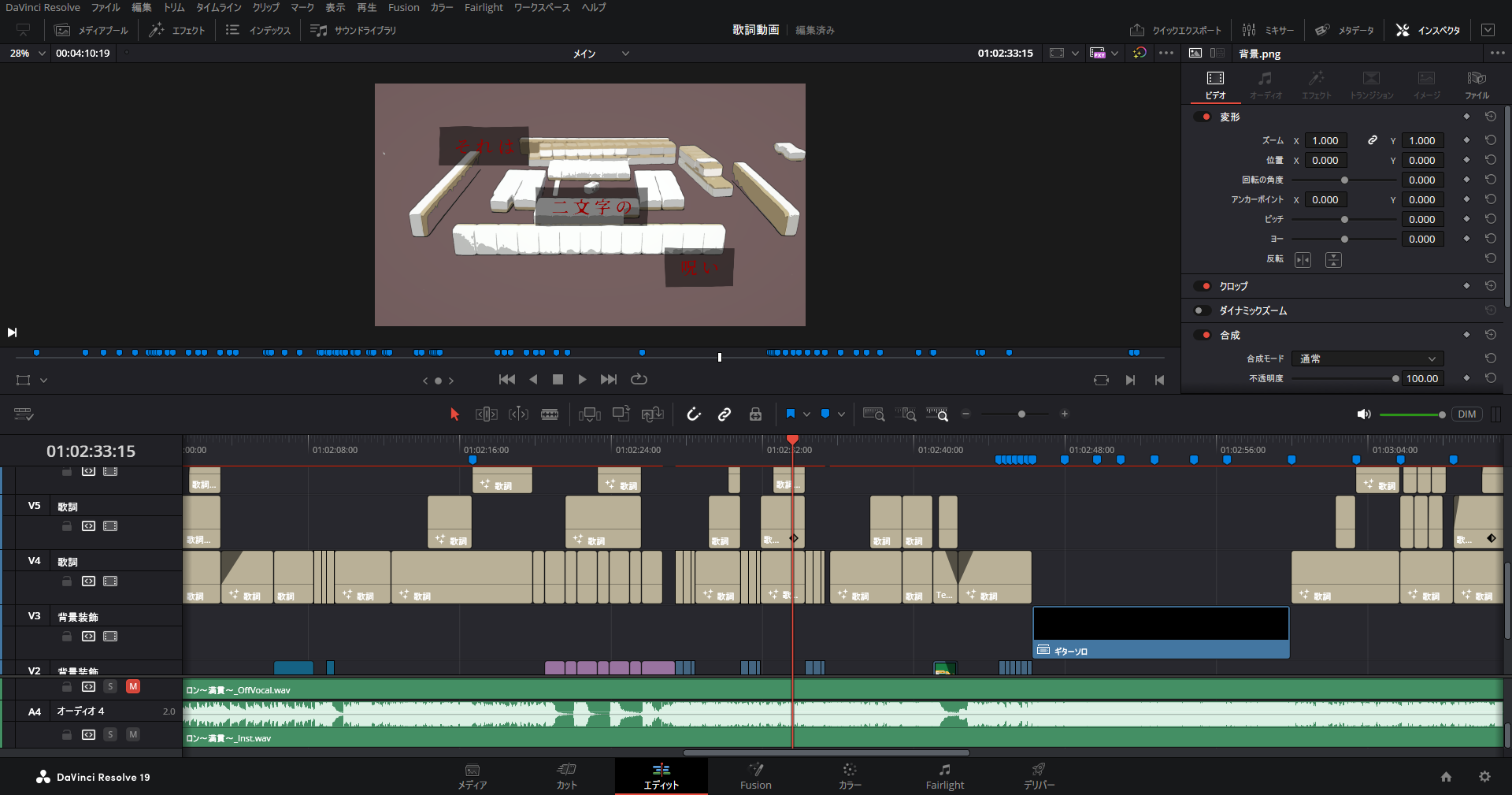Click the flip horizontal icon in Inspector
1512x795 pixels.
coord(1303,260)
